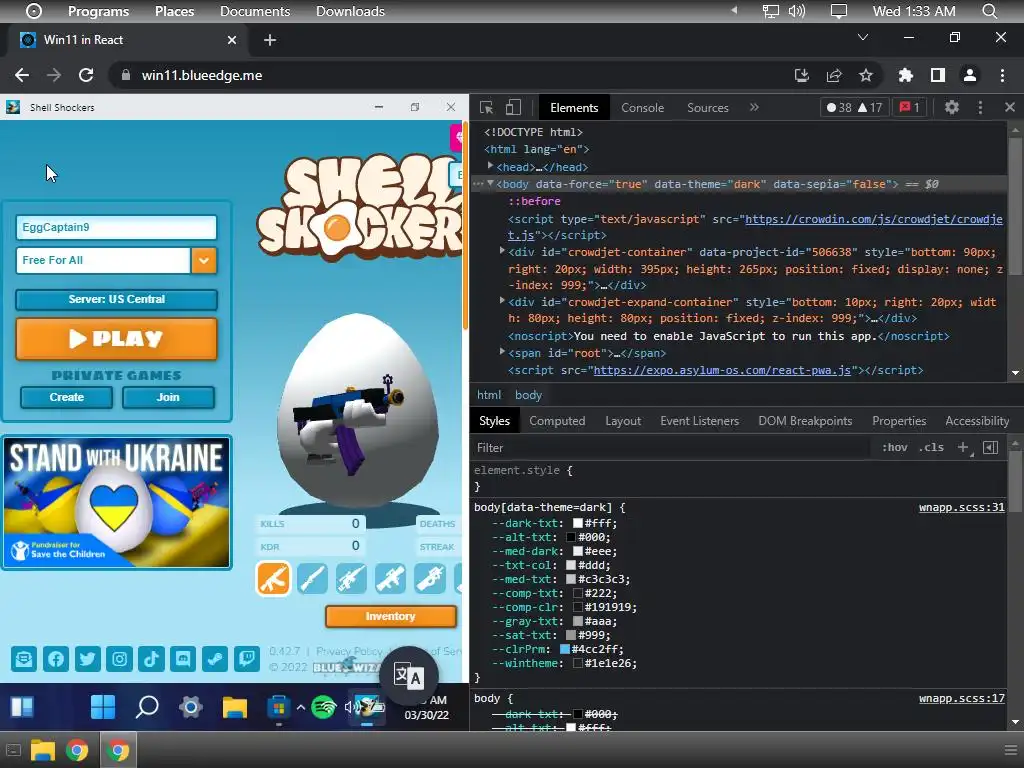Toggle .cls class editor

point(931,447)
